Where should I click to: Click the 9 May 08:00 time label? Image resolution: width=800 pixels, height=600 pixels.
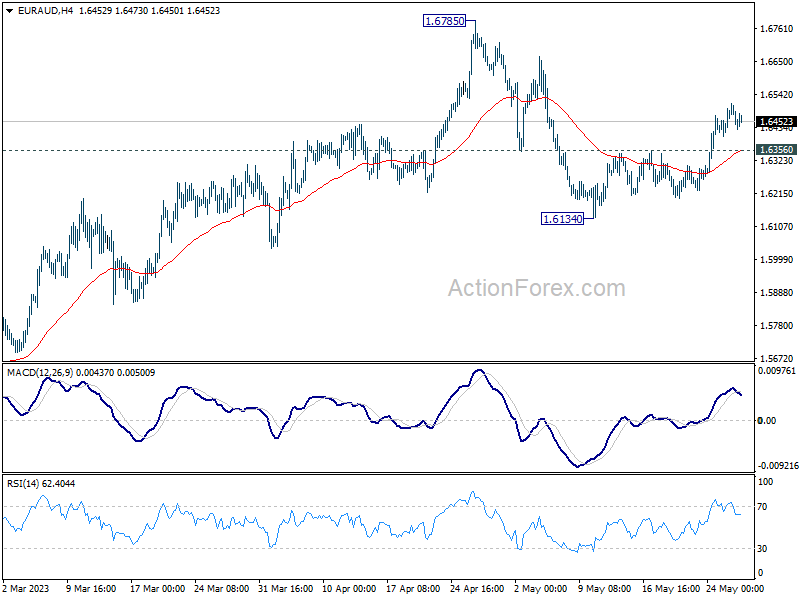[x=605, y=589]
